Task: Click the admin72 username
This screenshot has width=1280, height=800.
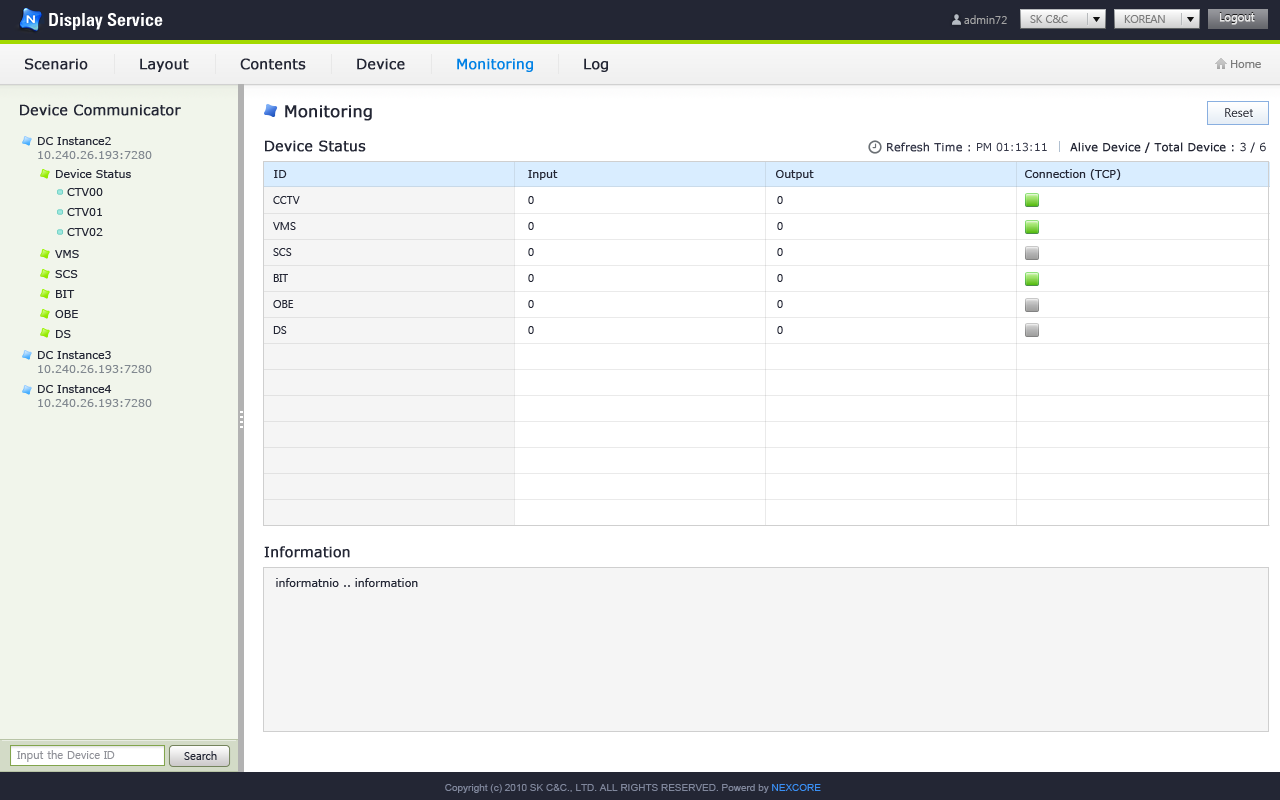Action: point(985,20)
